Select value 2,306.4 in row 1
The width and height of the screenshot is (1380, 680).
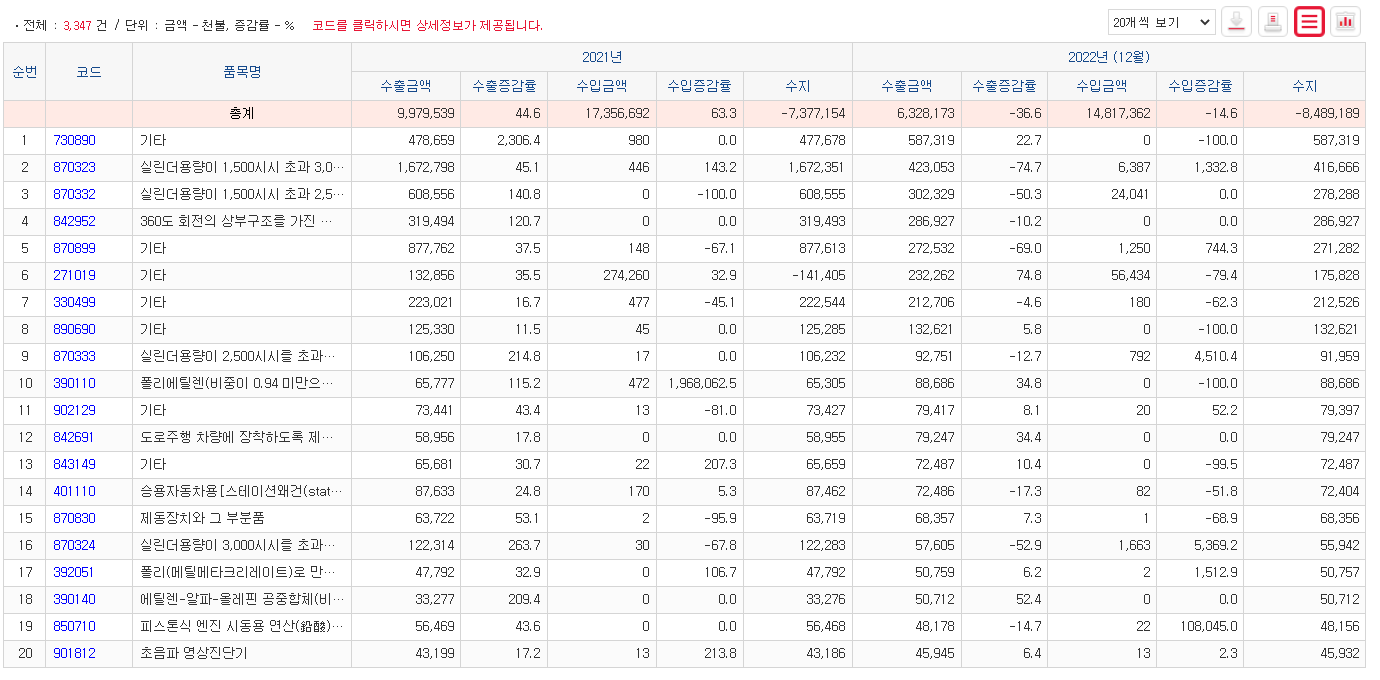pyautogui.click(x=518, y=141)
